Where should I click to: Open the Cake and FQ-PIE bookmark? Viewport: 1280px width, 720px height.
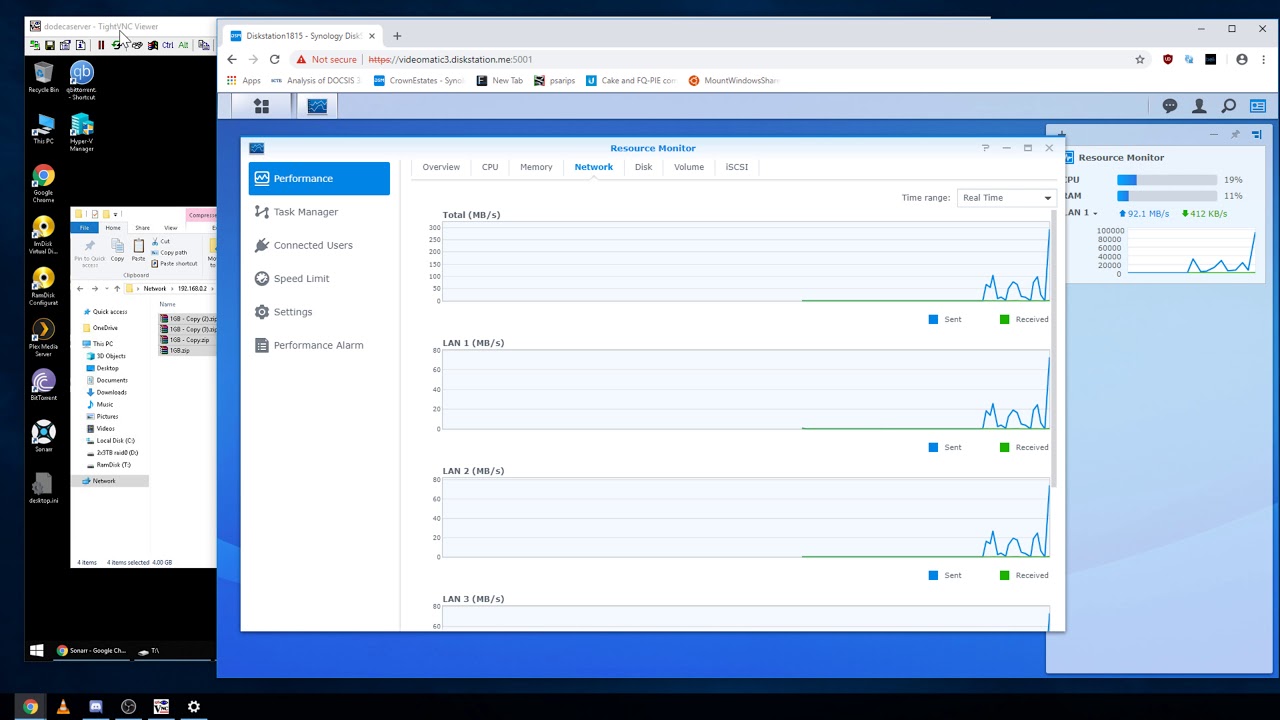(631, 80)
